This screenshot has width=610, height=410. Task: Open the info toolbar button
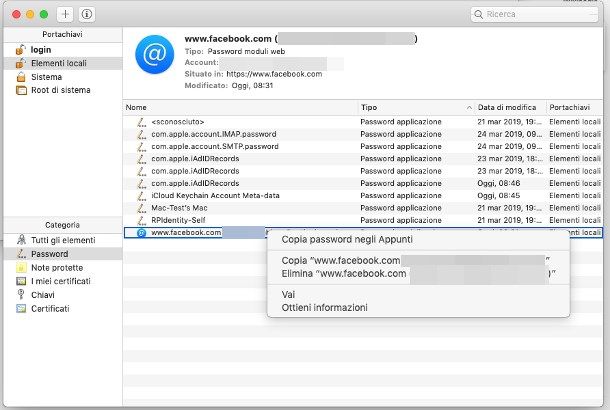tap(87, 14)
